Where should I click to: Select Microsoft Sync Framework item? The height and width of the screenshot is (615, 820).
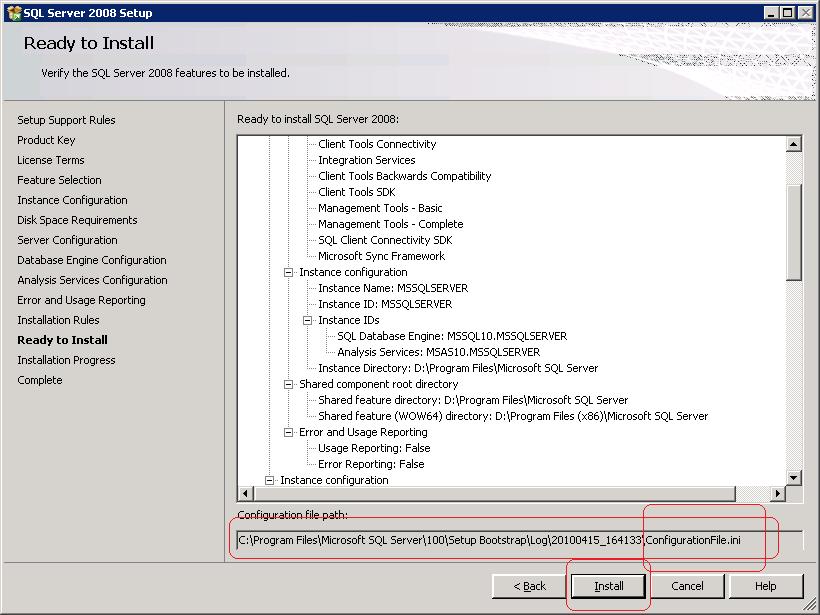(x=381, y=256)
